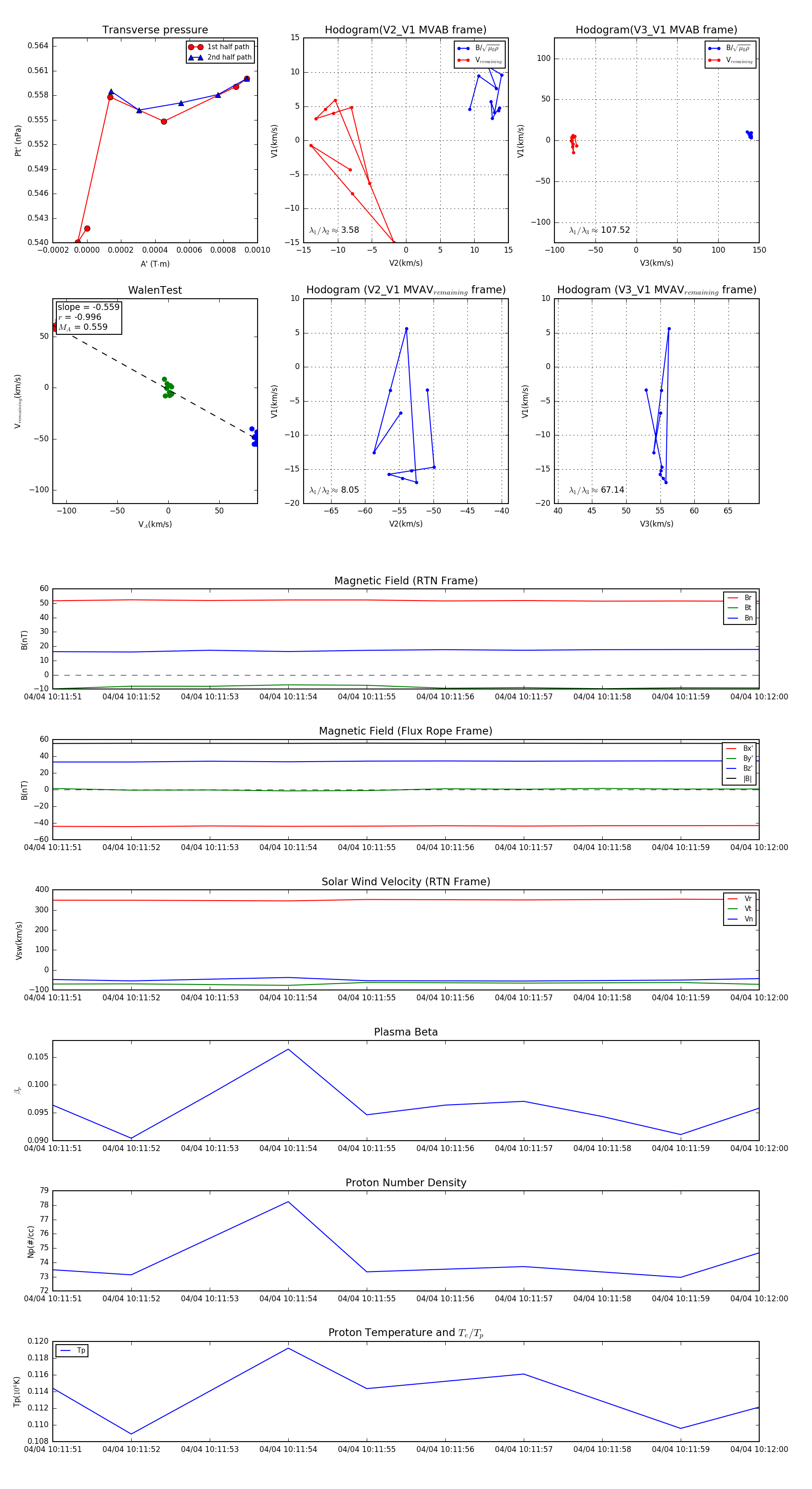Viewport: 812px width, 1489px height.
Task: Click the 'Magnetic Field (Flux Rope Frame)' title
Action: pos(406,731)
